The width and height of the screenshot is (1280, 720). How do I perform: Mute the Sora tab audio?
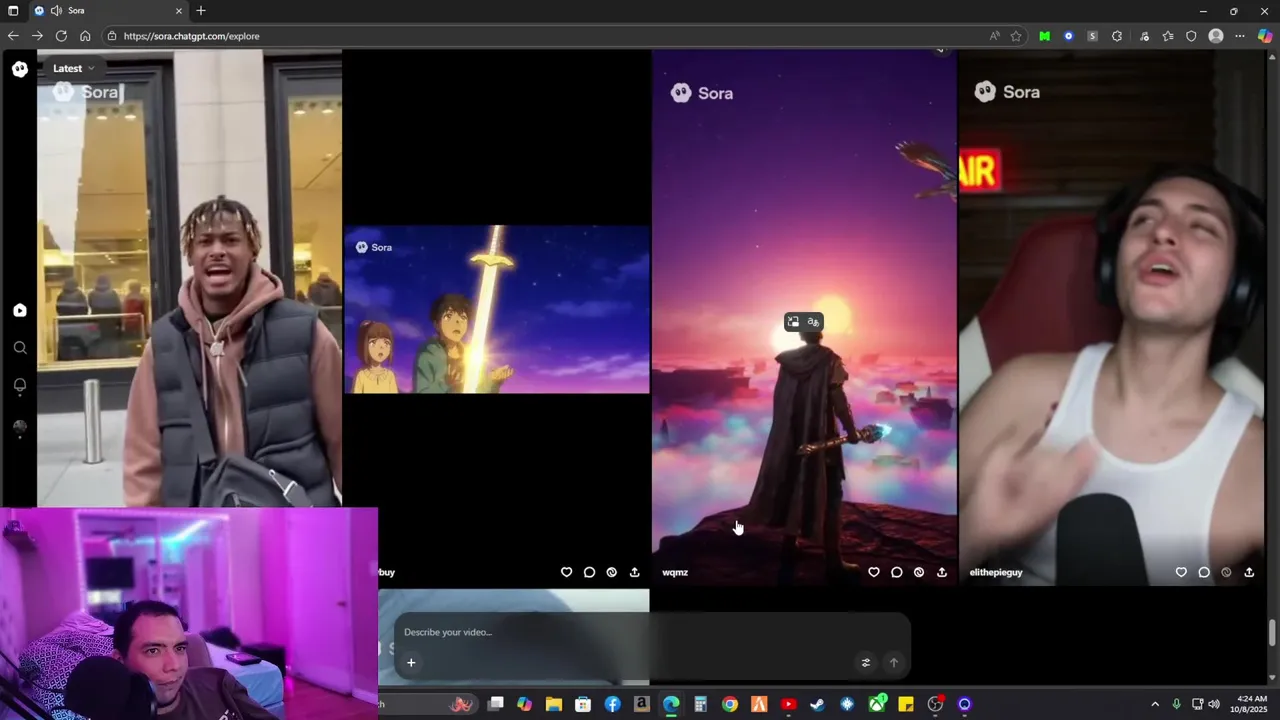56,11
